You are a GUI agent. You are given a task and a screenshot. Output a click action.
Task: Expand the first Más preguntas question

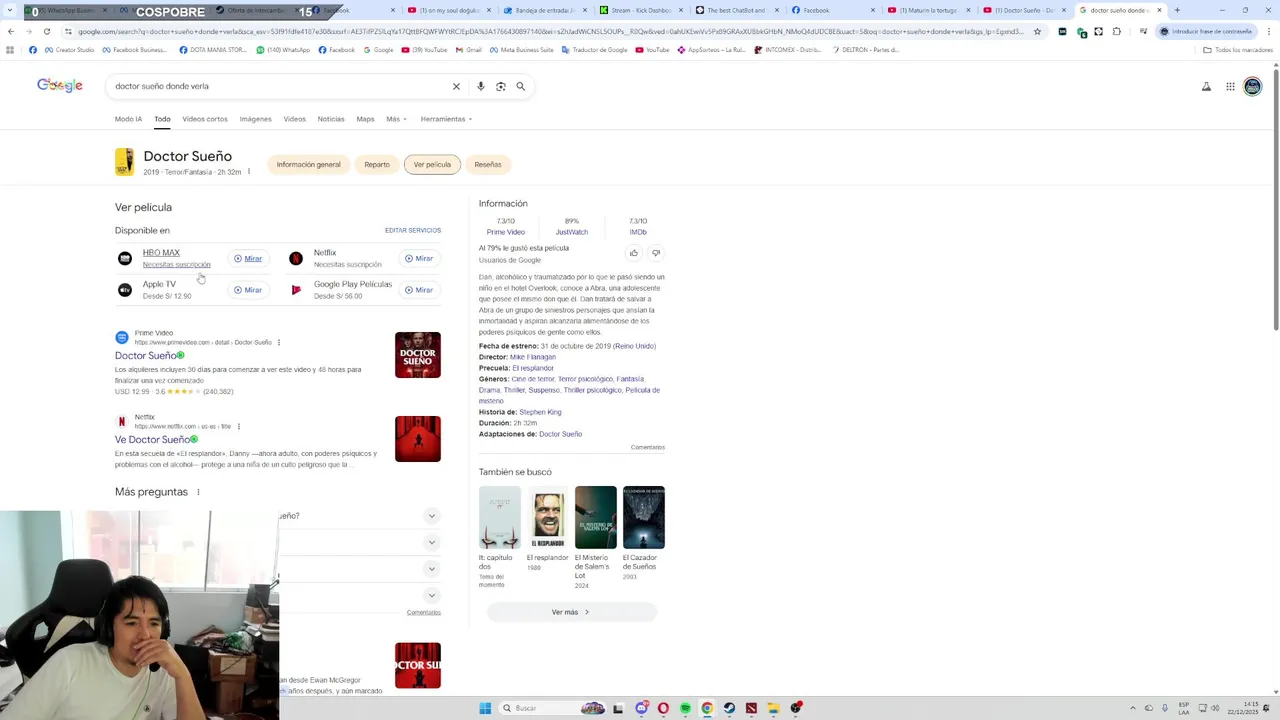point(432,516)
